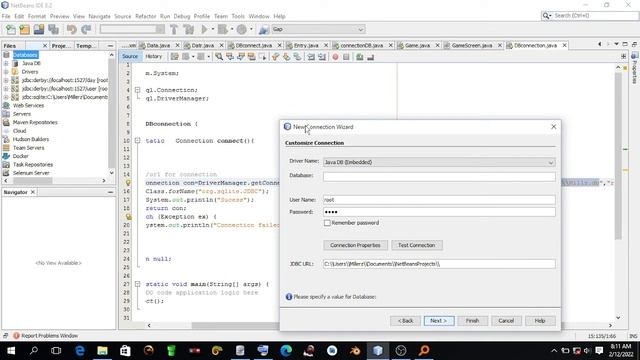The image size is (640, 360).
Task: Click the Stop Macro Recording icon
Action: [346, 57]
